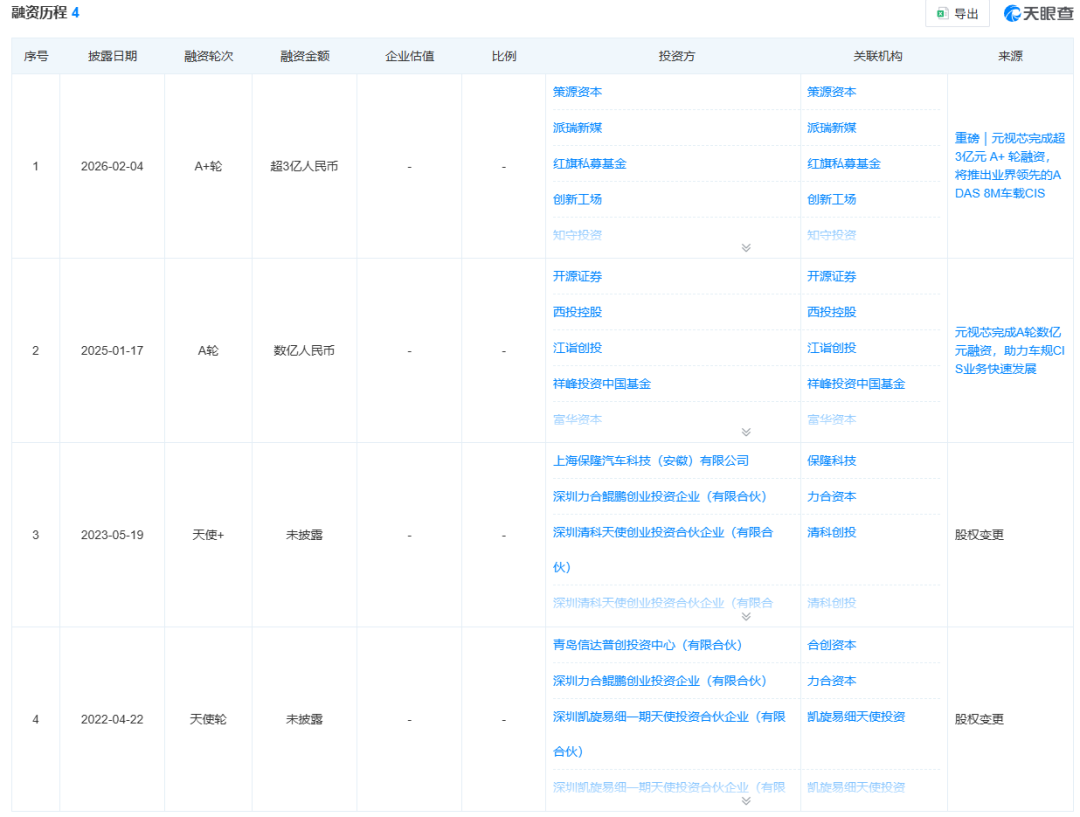The image size is (1080, 817).
Task: Click the 企业估值 column header
Action: [409, 56]
